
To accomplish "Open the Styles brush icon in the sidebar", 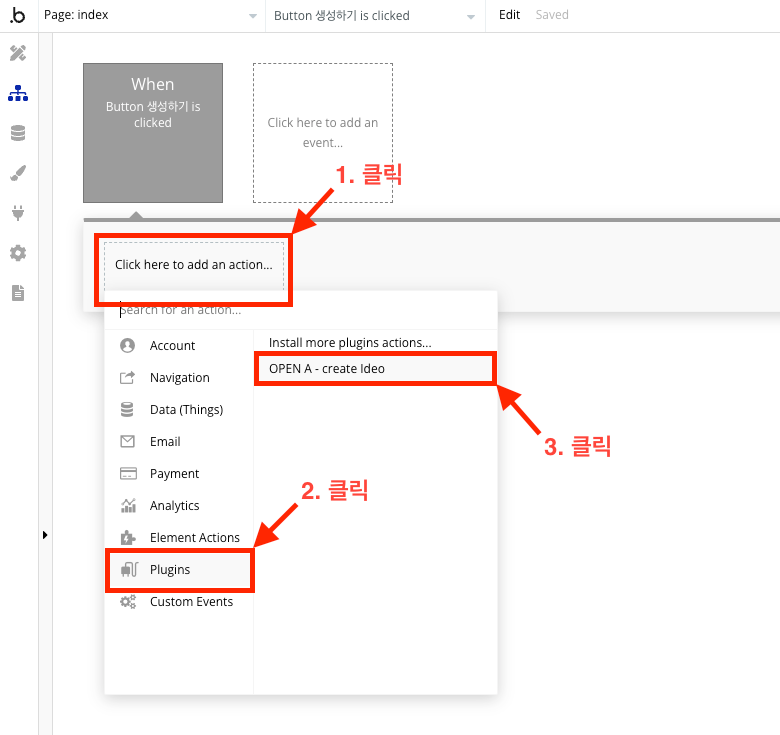I will pos(18,173).
